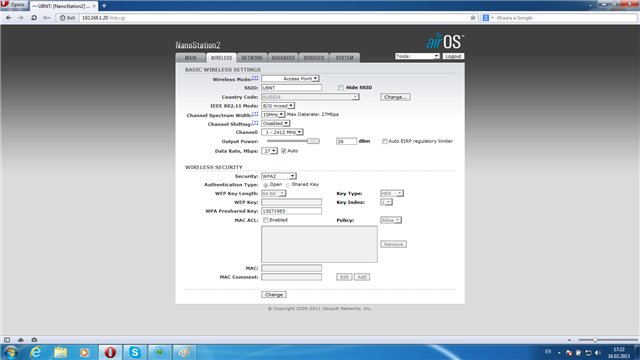Click the SSID input field
The height and width of the screenshot is (360, 640).
(x=291, y=88)
